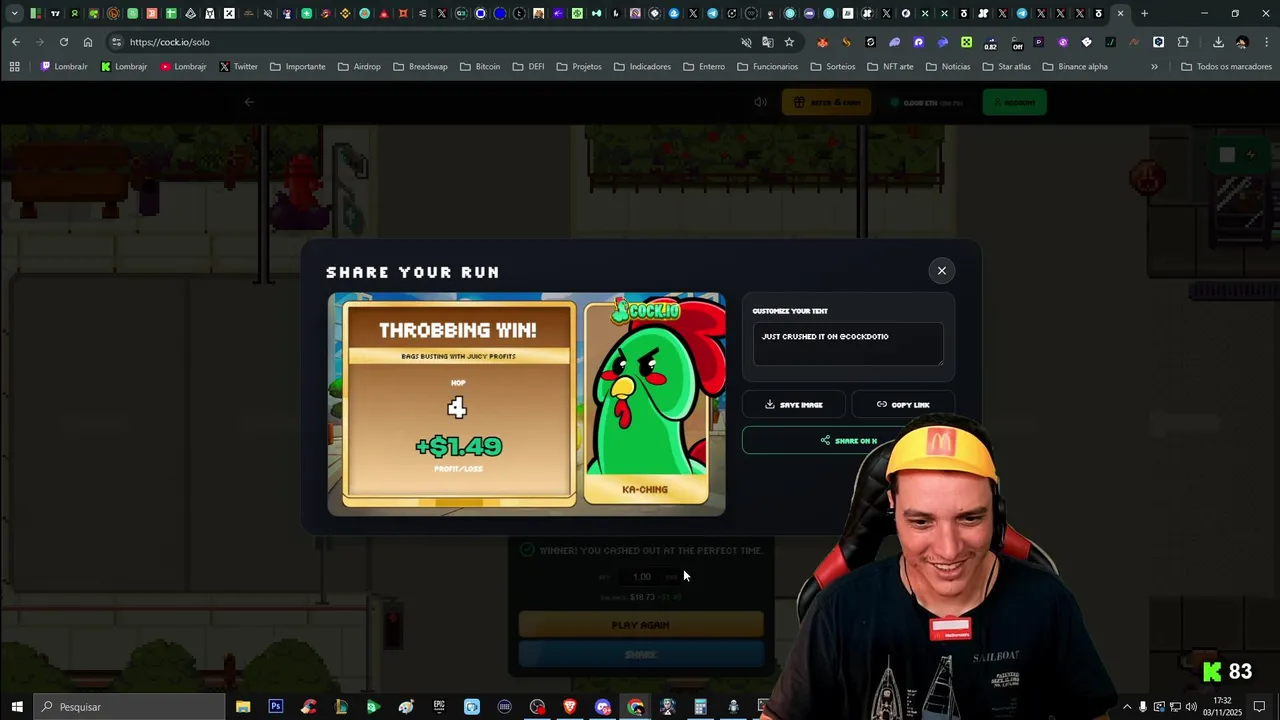Open the Breadswap bookmark folder
The height and width of the screenshot is (720, 1280).
420,67
